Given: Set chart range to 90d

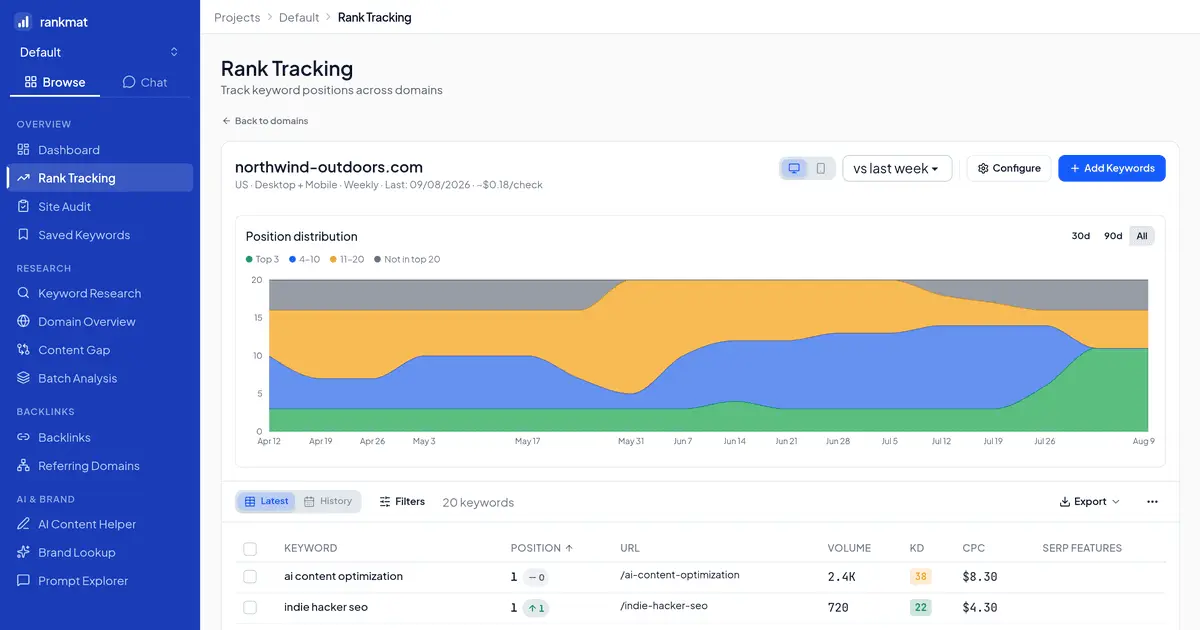Looking at the screenshot, I should pos(1113,236).
